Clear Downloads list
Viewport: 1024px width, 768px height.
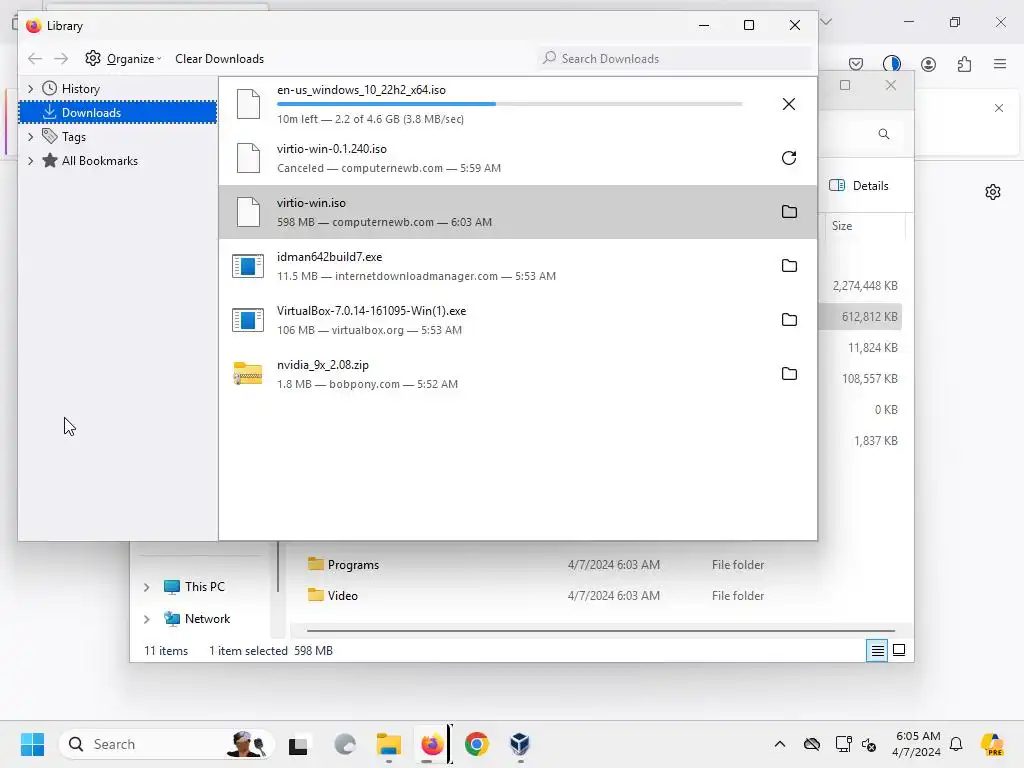(x=219, y=59)
